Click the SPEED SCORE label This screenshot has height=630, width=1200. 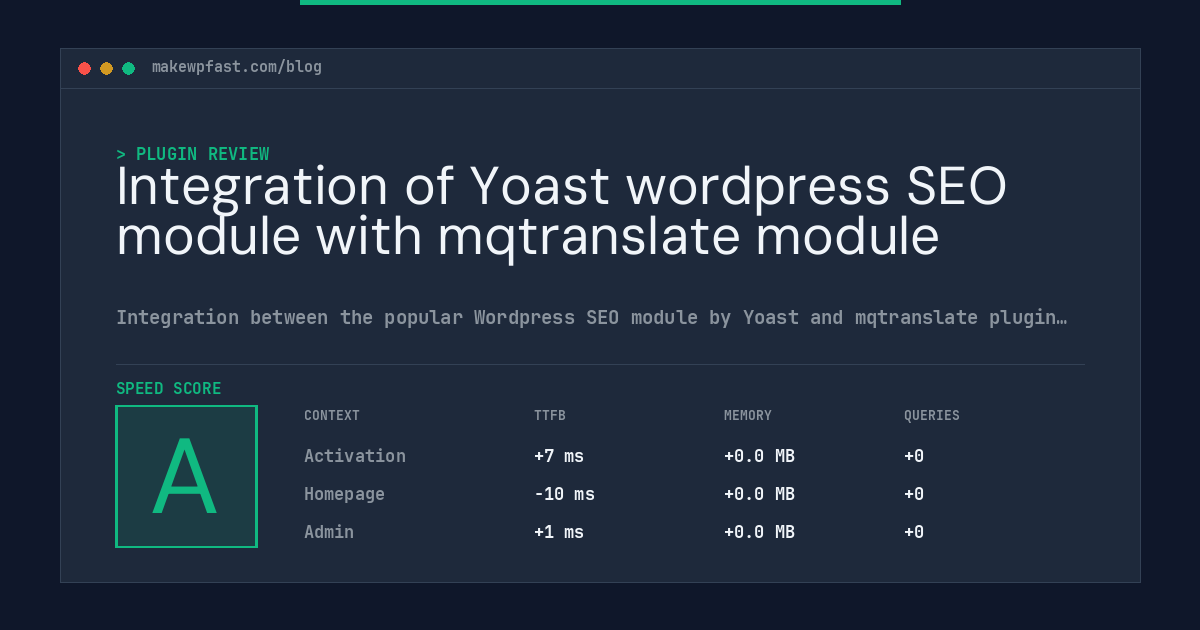click(x=169, y=389)
